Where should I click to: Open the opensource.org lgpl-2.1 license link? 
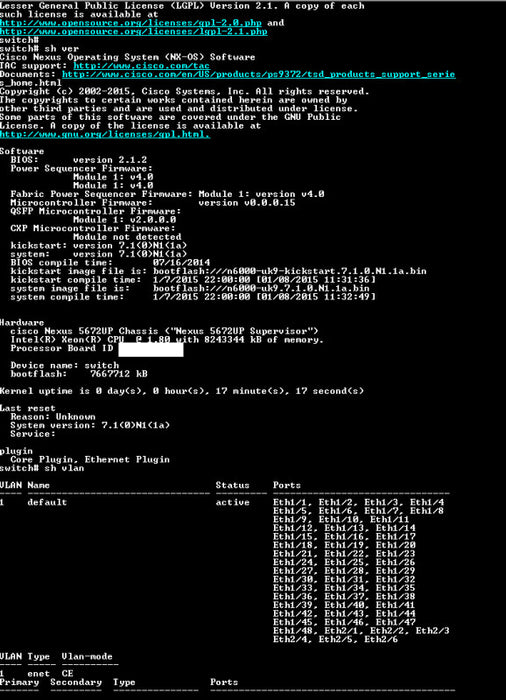click(x=134, y=32)
